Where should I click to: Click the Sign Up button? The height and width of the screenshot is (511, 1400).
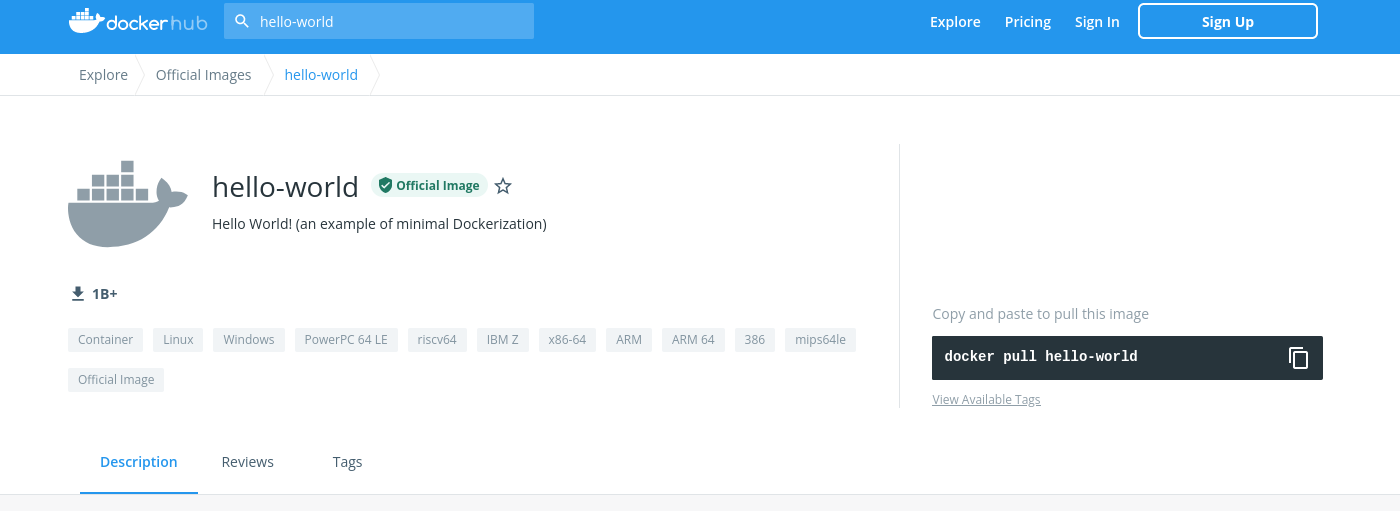pos(1228,21)
